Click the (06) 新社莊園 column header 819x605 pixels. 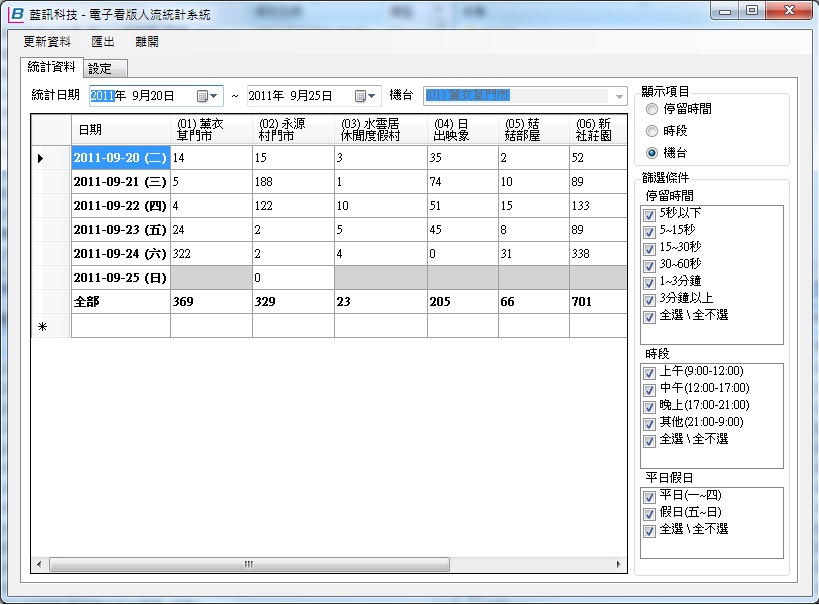tap(598, 130)
